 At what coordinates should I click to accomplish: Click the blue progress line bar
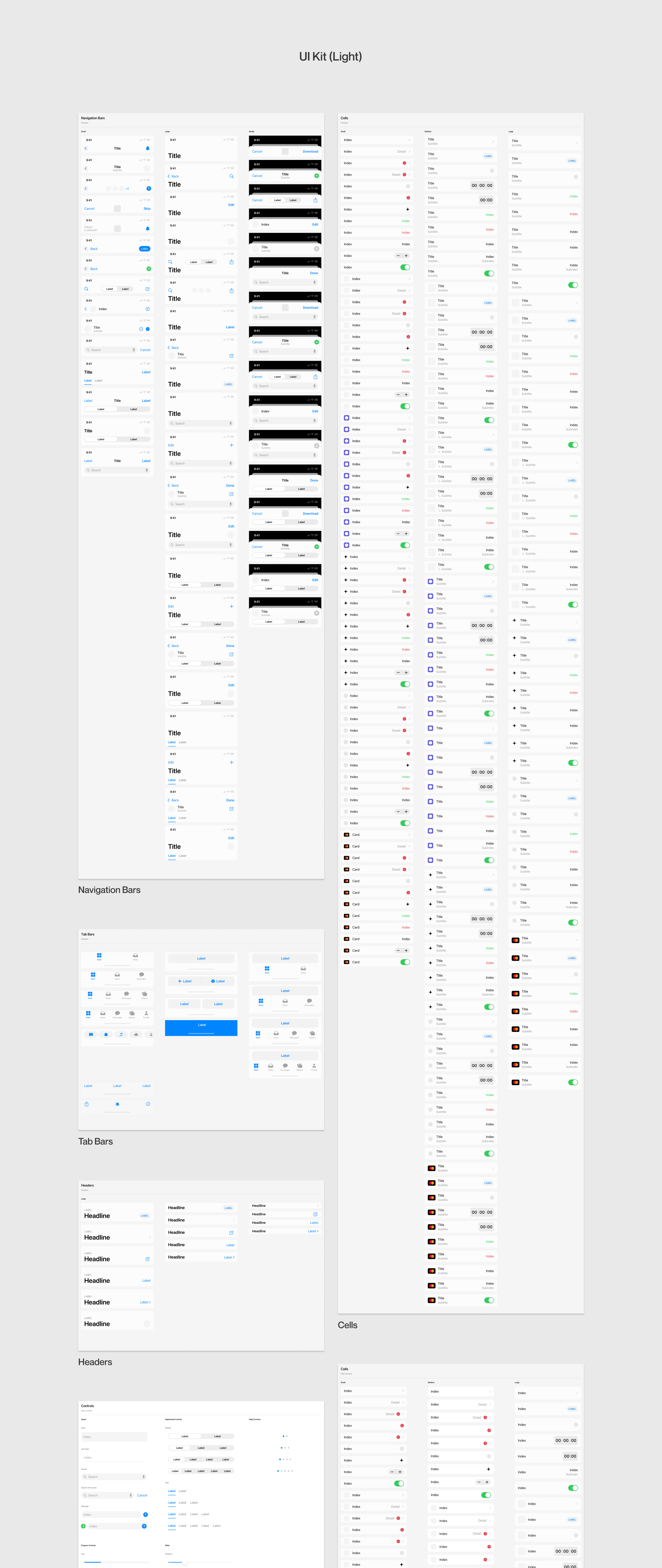click(x=92, y=1563)
